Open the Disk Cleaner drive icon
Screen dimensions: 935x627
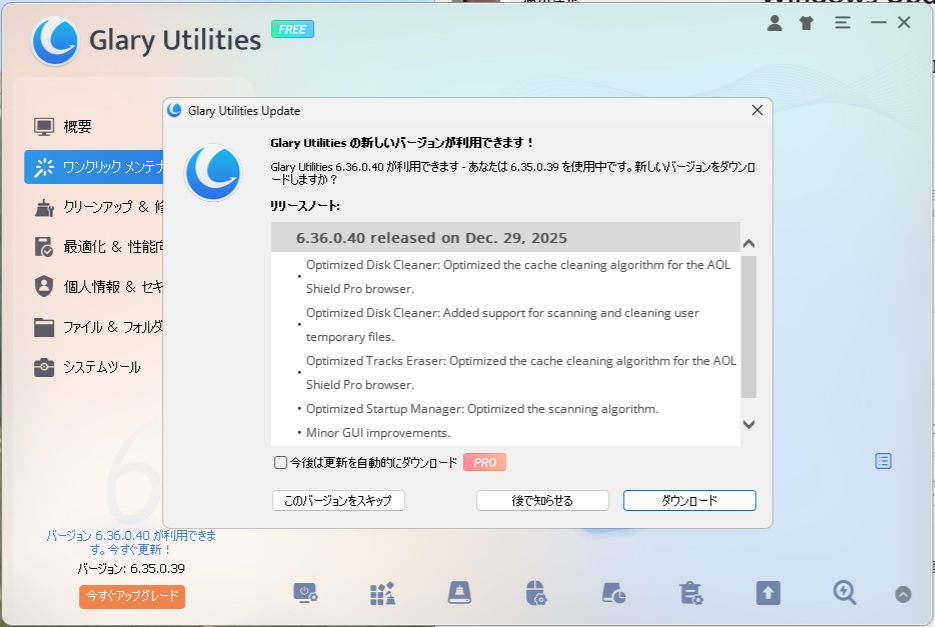coord(459,594)
